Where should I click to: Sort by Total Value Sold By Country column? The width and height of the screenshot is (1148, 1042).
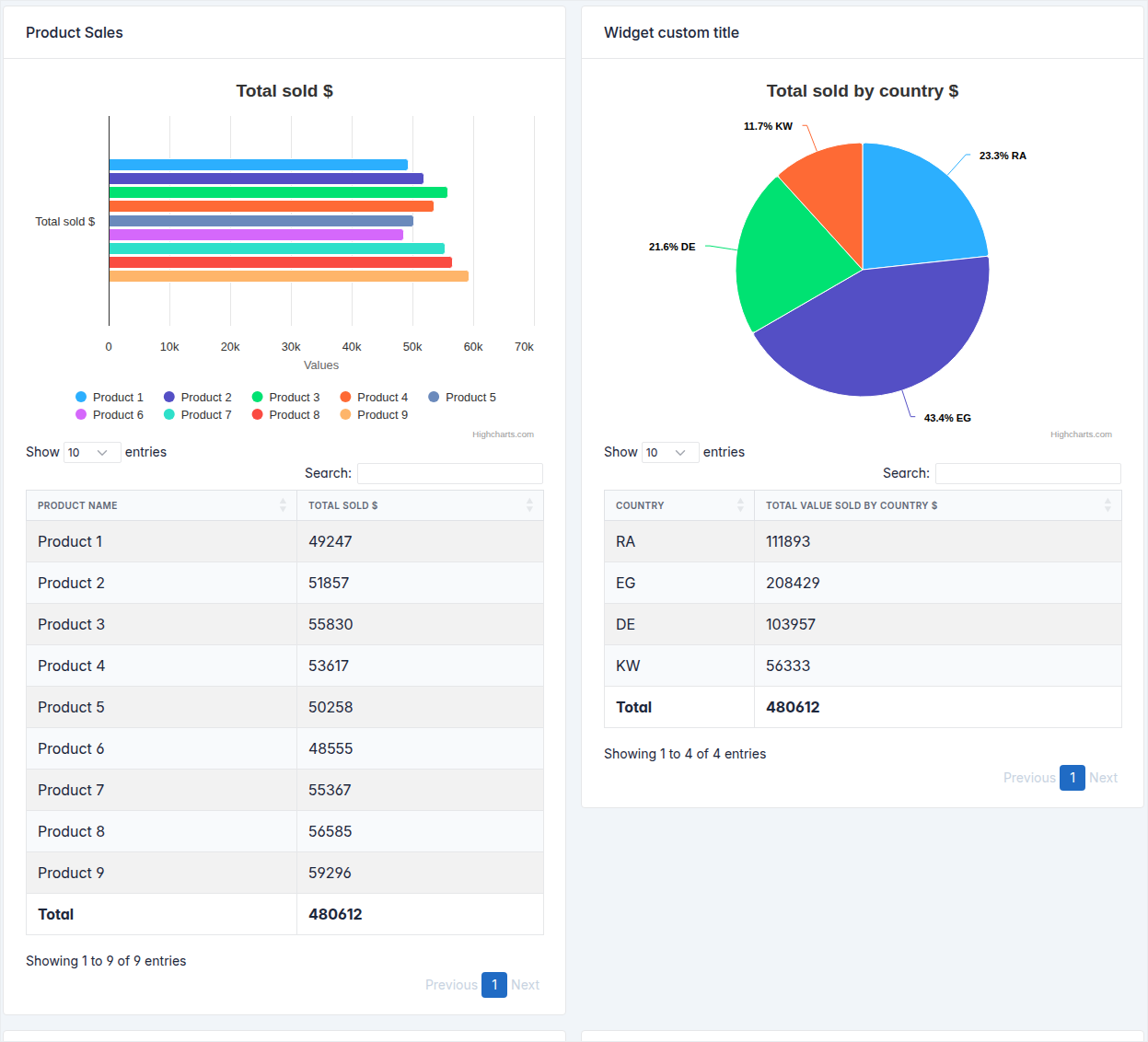pyautogui.click(x=938, y=505)
